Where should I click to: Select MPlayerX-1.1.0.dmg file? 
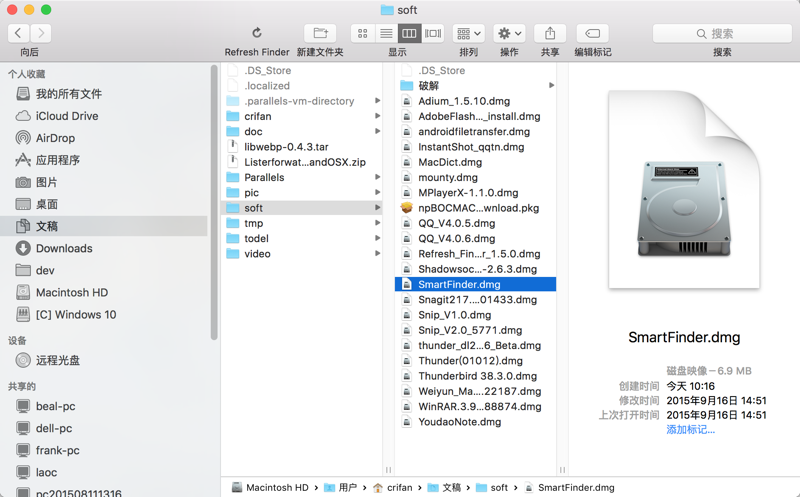[476, 193]
